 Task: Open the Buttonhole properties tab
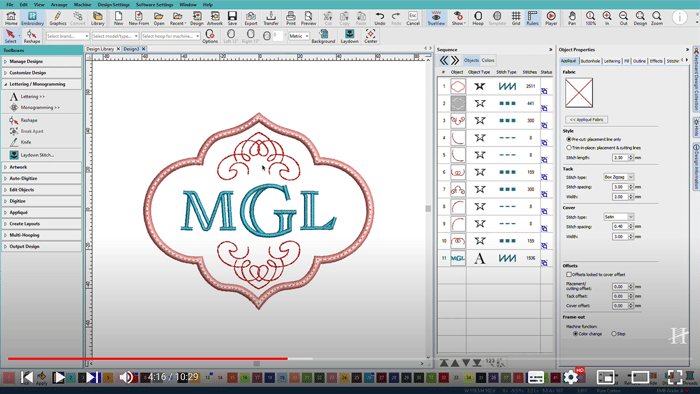point(590,61)
